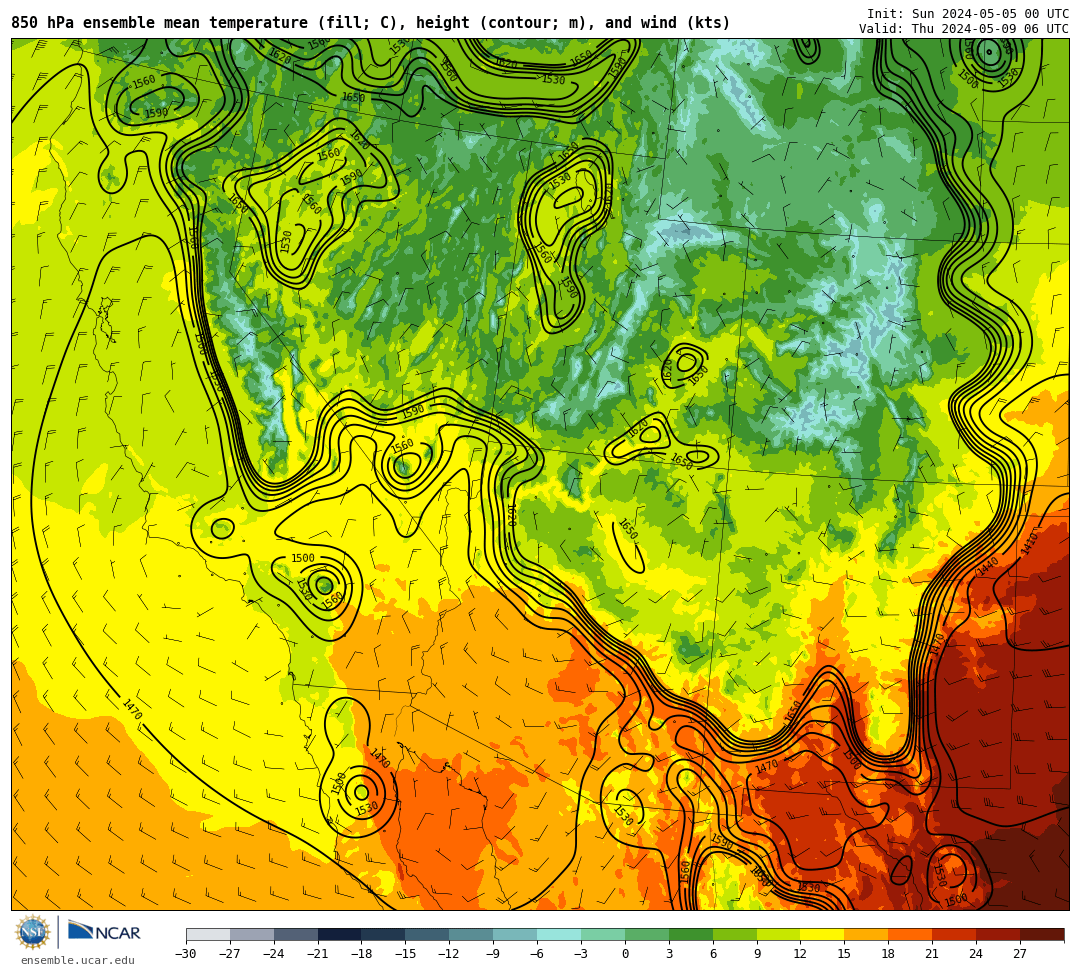The width and height of the screenshot is (1080, 973).
Task: Click the 21 colorbar tick label
Action: (x=933, y=954)
